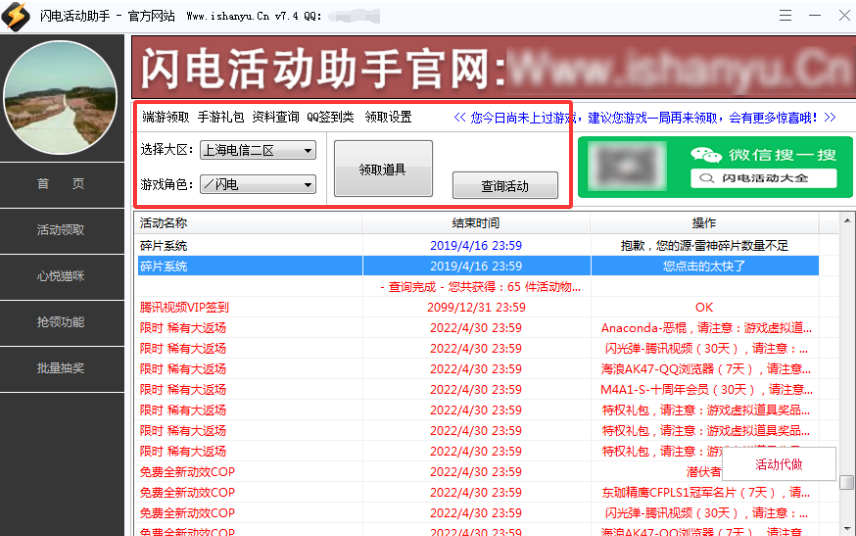Open the title bar hamburger menu
Viewport: 856px width, 536px height.
pyautogui.click(x=785, y=16)
